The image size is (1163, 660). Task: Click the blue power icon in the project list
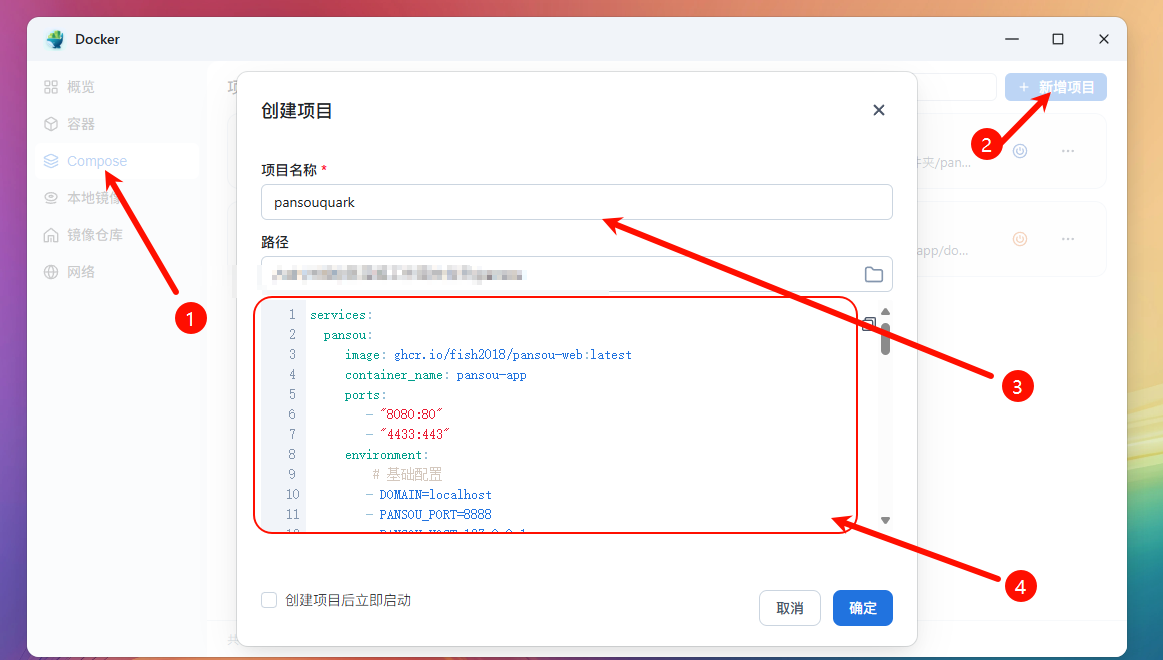click(x=1020, y=151)
